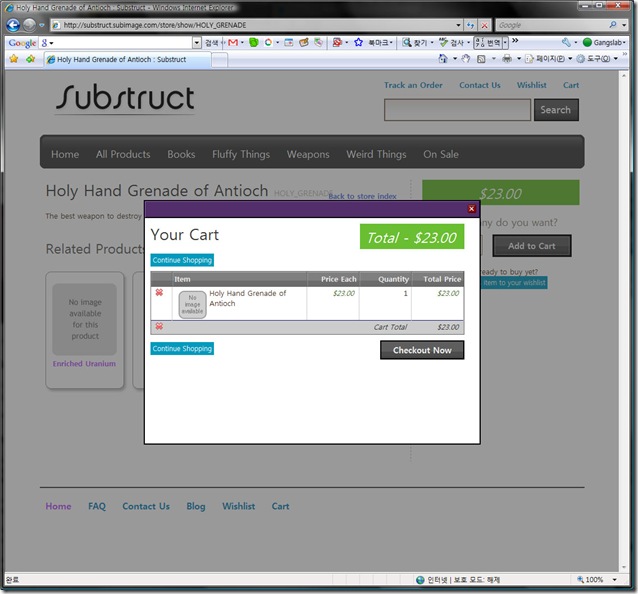This screenshot has height=594, width=638.
Task: Open the Weapons category
Action: coord(308,154)
